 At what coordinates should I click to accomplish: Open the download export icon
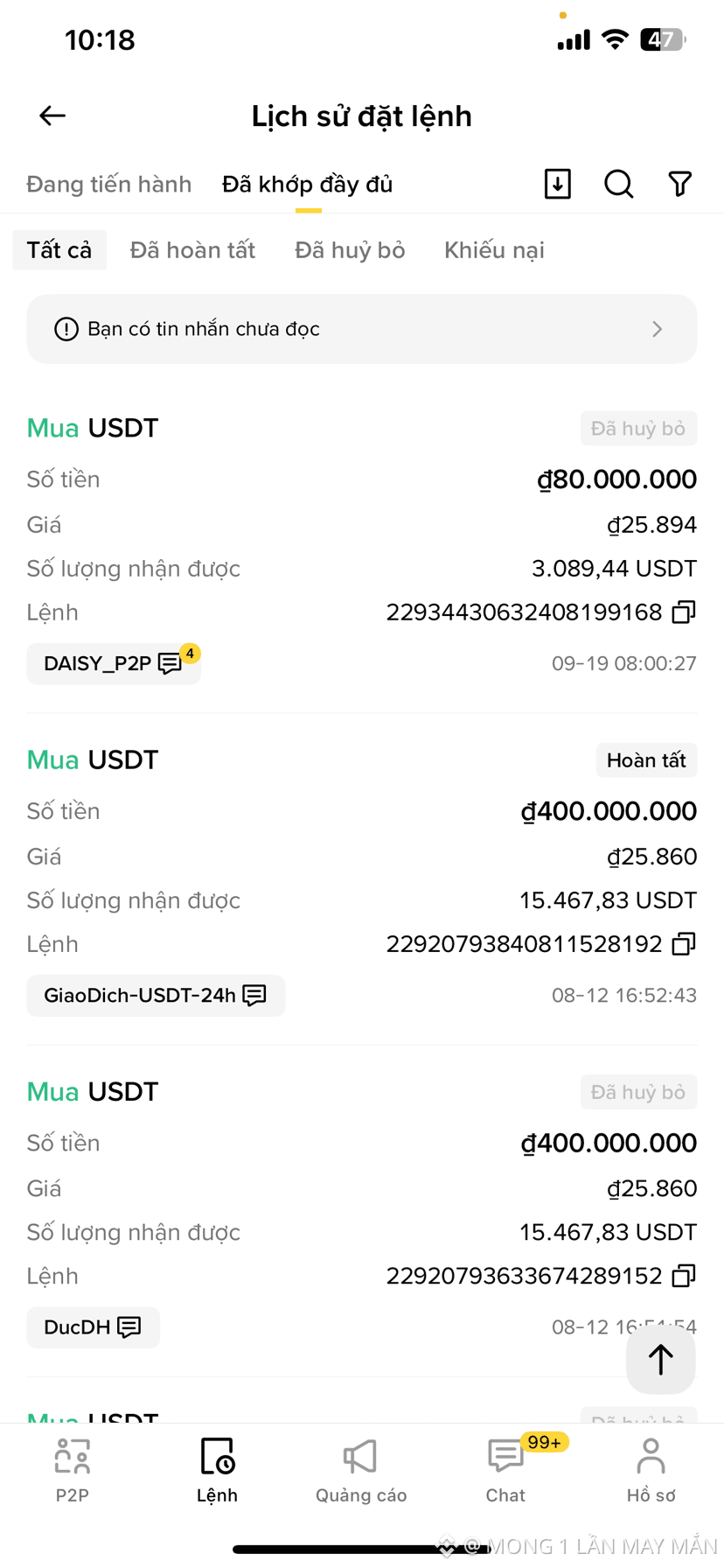558,184
